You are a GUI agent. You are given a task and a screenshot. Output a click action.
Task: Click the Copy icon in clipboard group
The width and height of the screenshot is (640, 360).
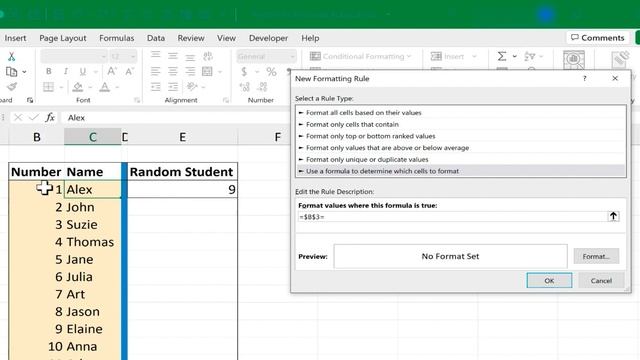pos(11,72)
